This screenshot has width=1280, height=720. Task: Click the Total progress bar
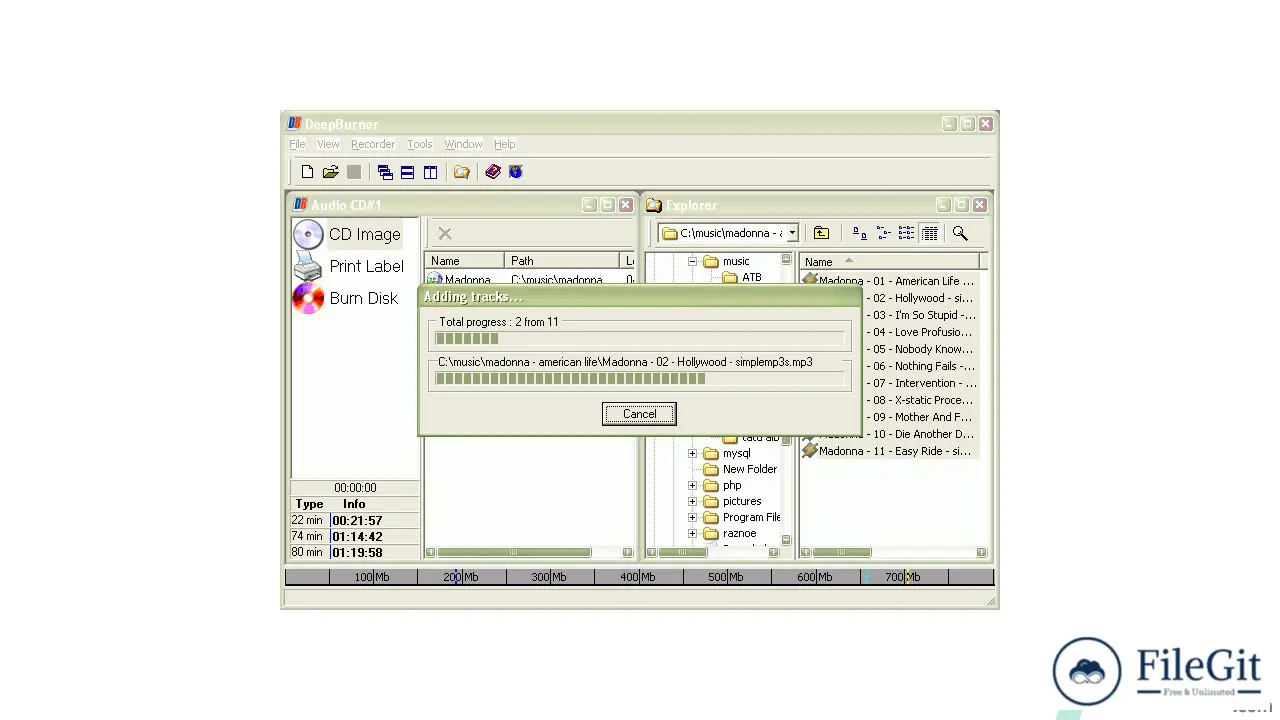click(640, 339)
